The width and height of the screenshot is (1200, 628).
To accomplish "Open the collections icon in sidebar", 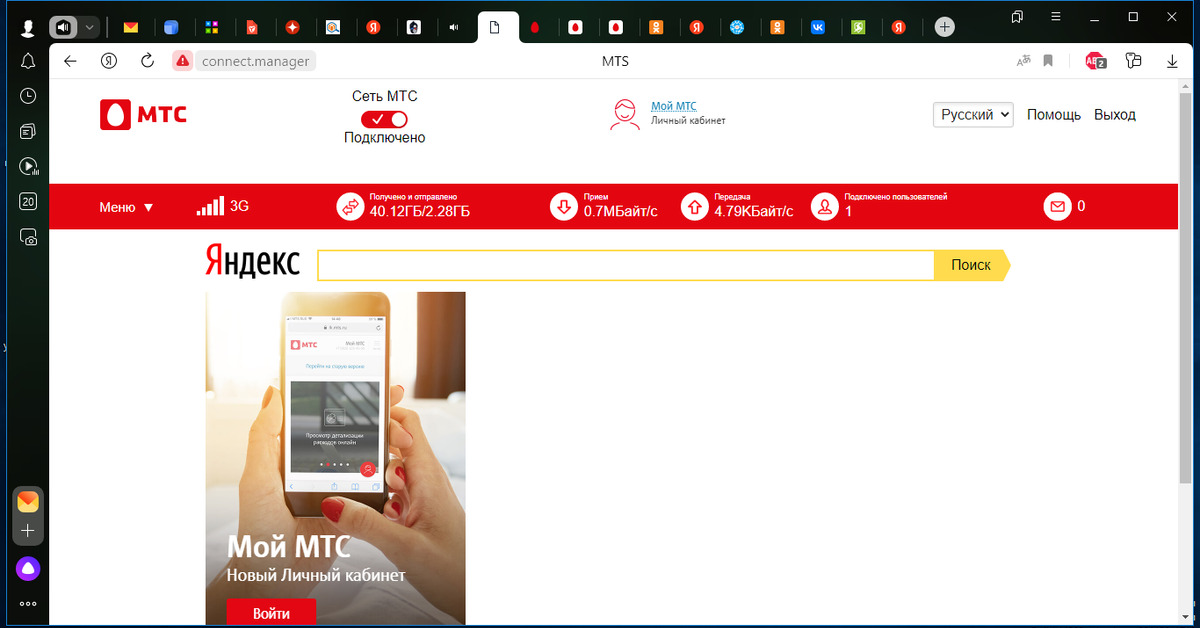I will (x=28, y=131).
